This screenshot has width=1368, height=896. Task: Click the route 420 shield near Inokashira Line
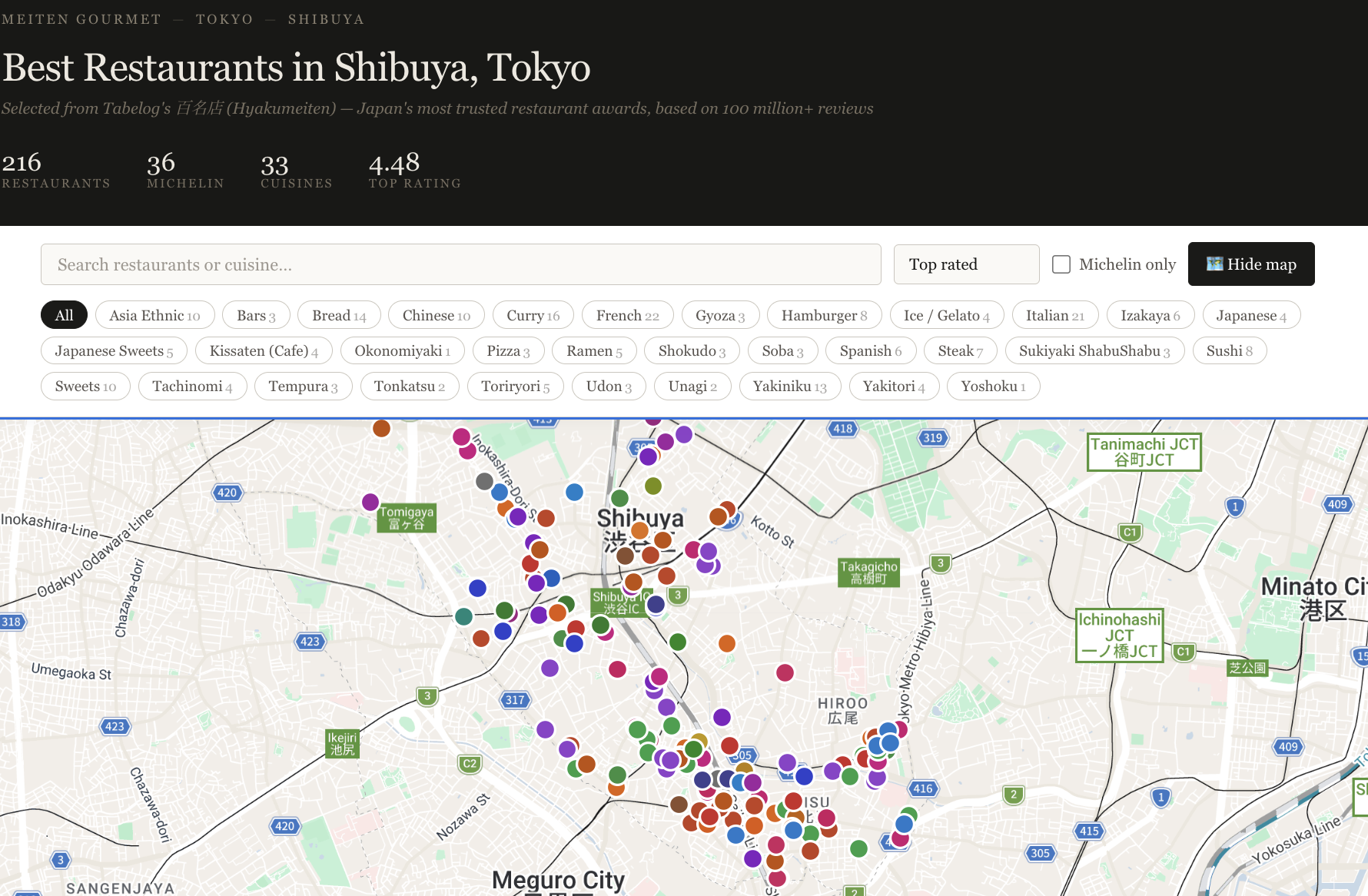(x=227, y=493)
